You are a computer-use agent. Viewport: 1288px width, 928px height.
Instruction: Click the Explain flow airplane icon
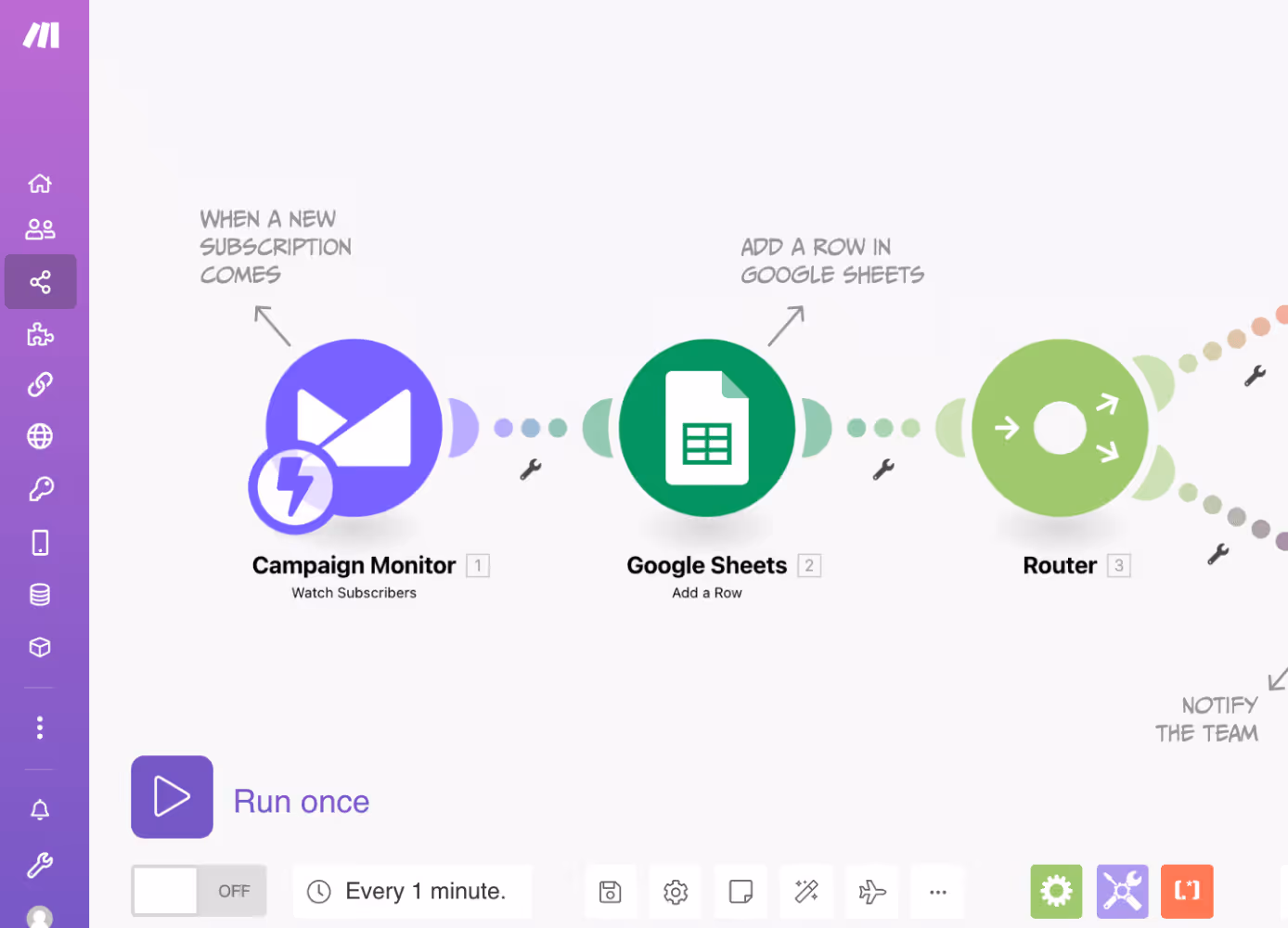pyautogui.click(x=872, y=892)
